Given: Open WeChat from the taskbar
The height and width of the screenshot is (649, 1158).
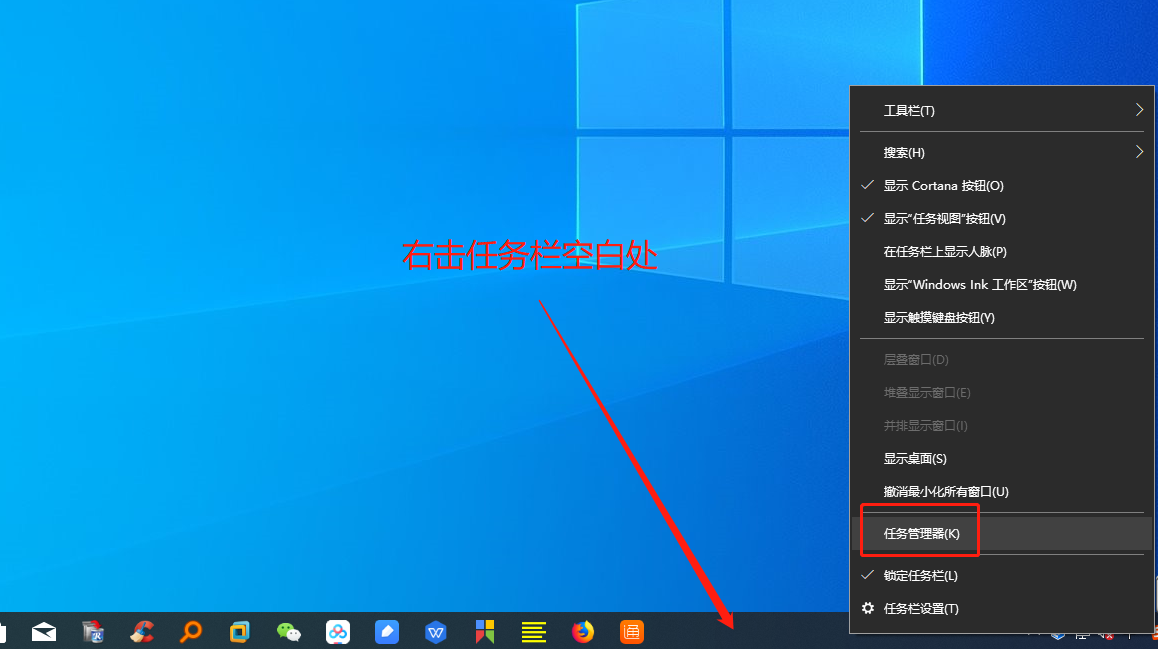Looking at the screenshot, I should point(288,632).
